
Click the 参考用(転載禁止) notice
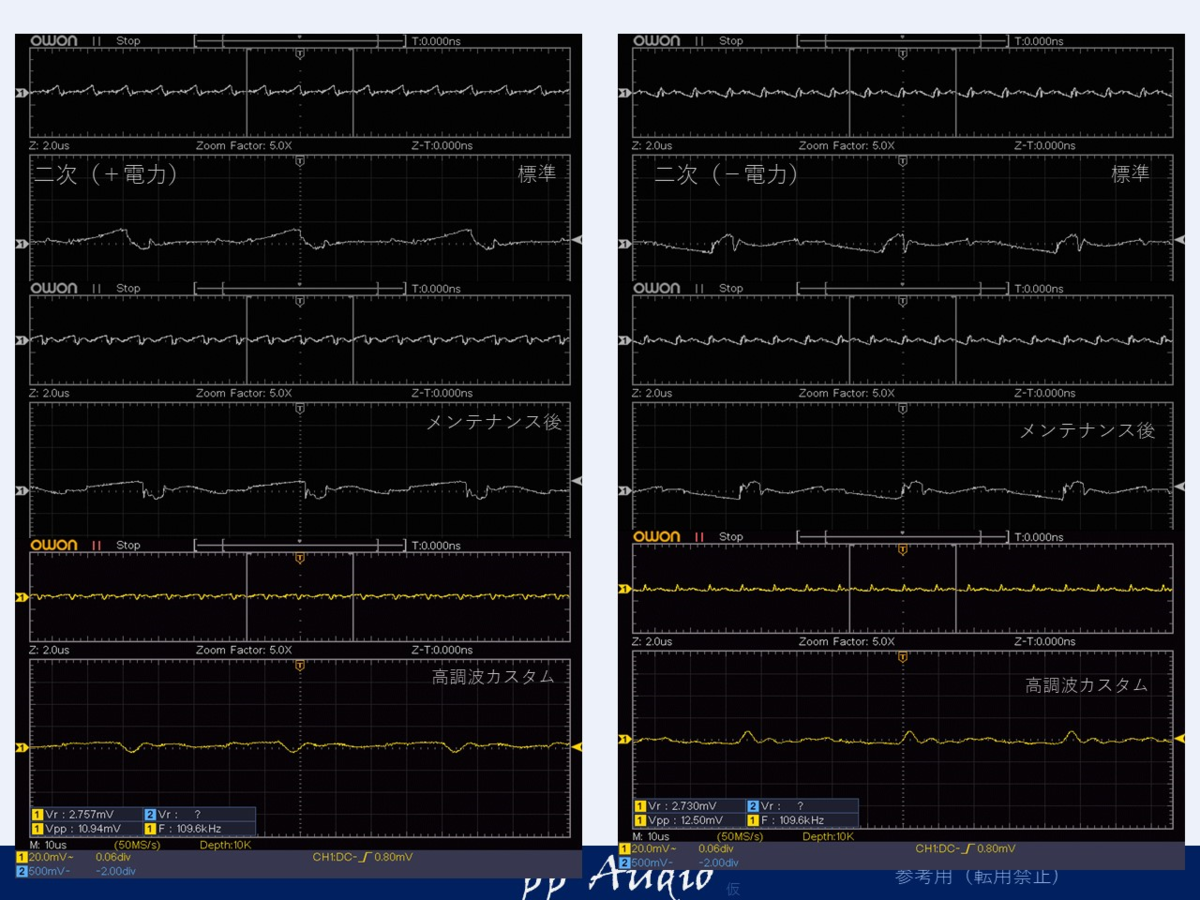[976, 877]
